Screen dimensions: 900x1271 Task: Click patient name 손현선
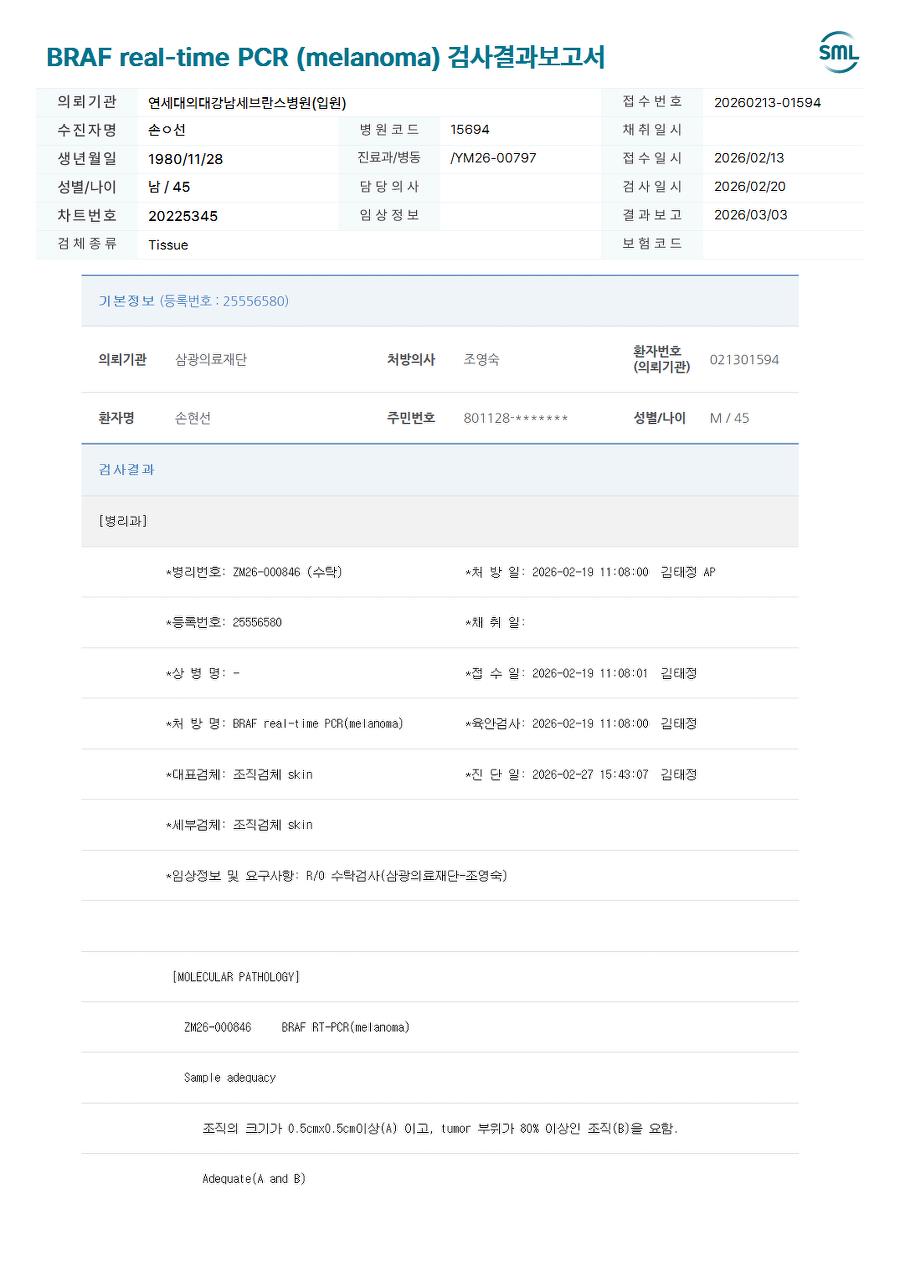coord(193,418)
